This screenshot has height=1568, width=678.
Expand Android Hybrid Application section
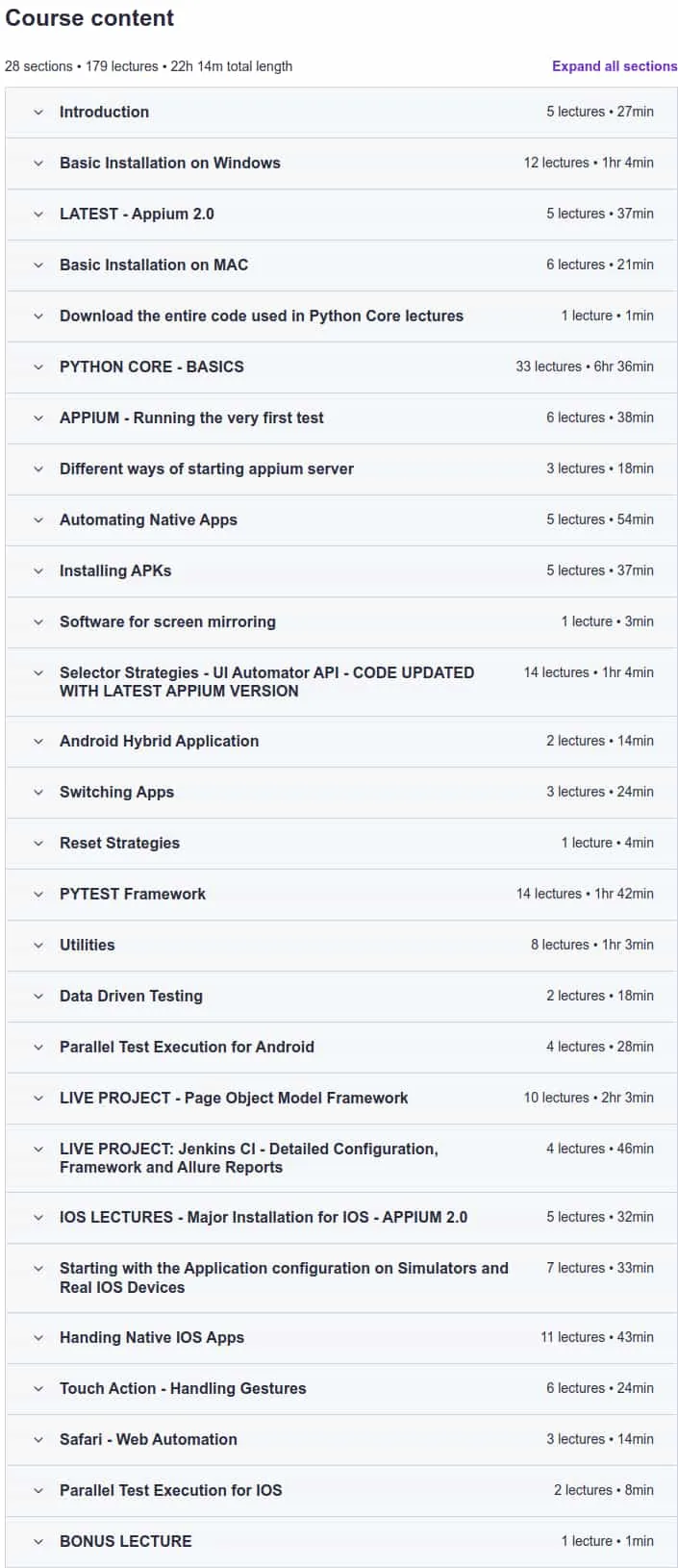(x=341, y=742)
